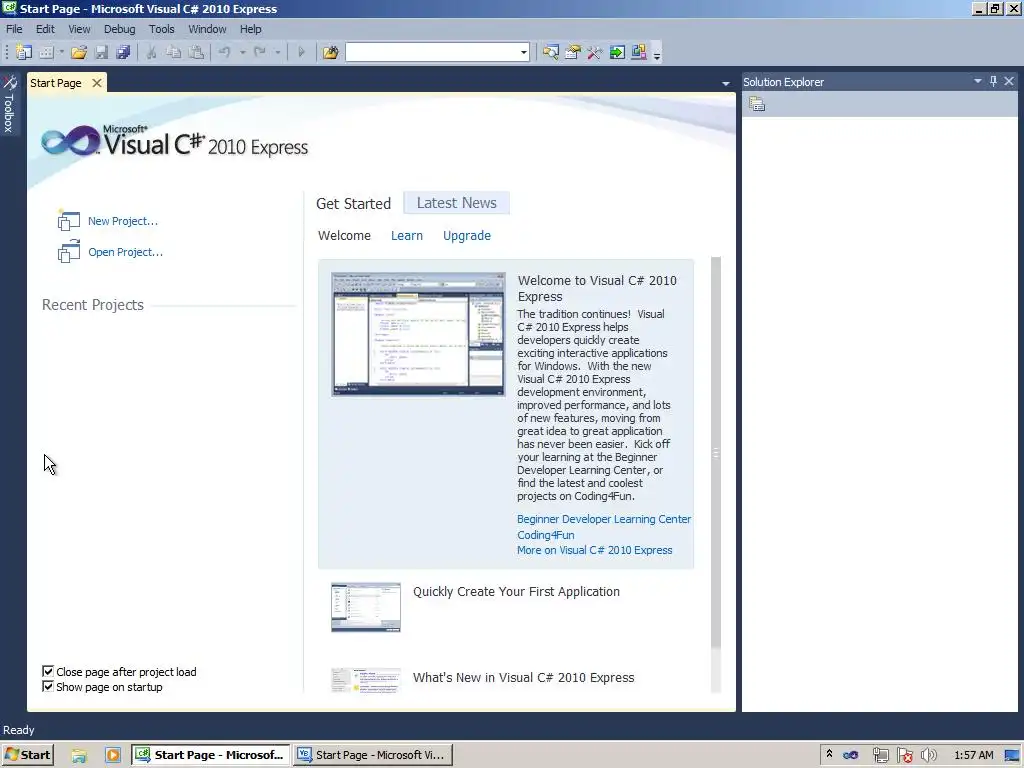This screenshot has height=768, width=1024.
Task: Open the Redo history dropdown arrow
Action: click(x=278, y=52)
